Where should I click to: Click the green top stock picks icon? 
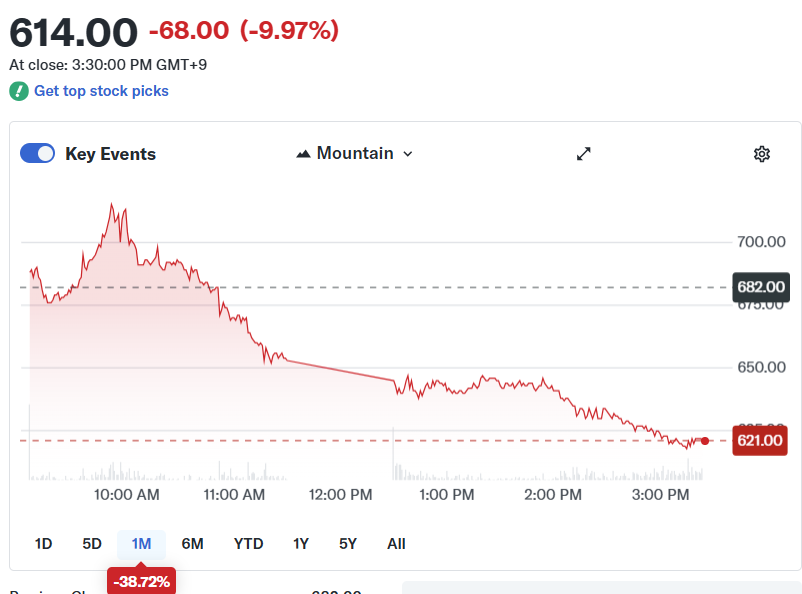pyautogui.click(x=17, y=91)
